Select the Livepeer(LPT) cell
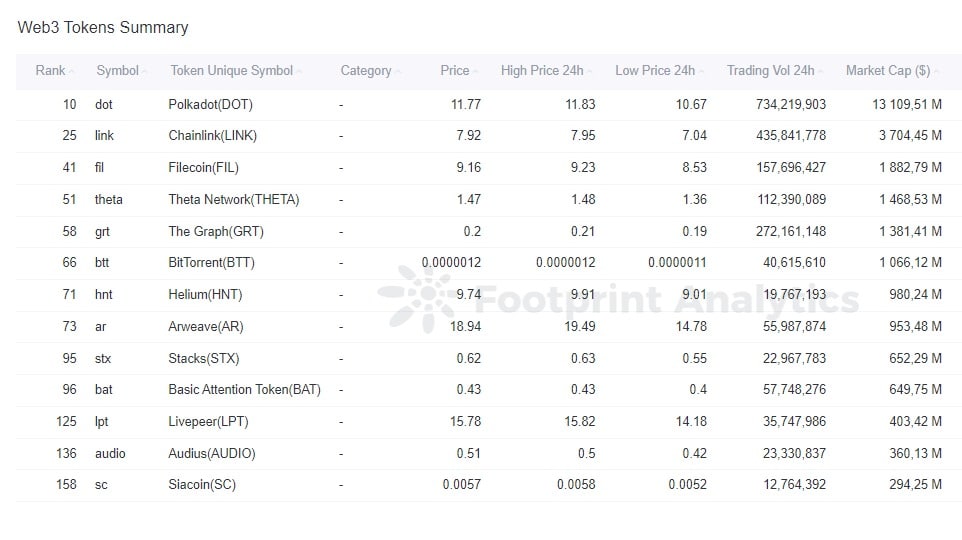 tap(208, 422)
